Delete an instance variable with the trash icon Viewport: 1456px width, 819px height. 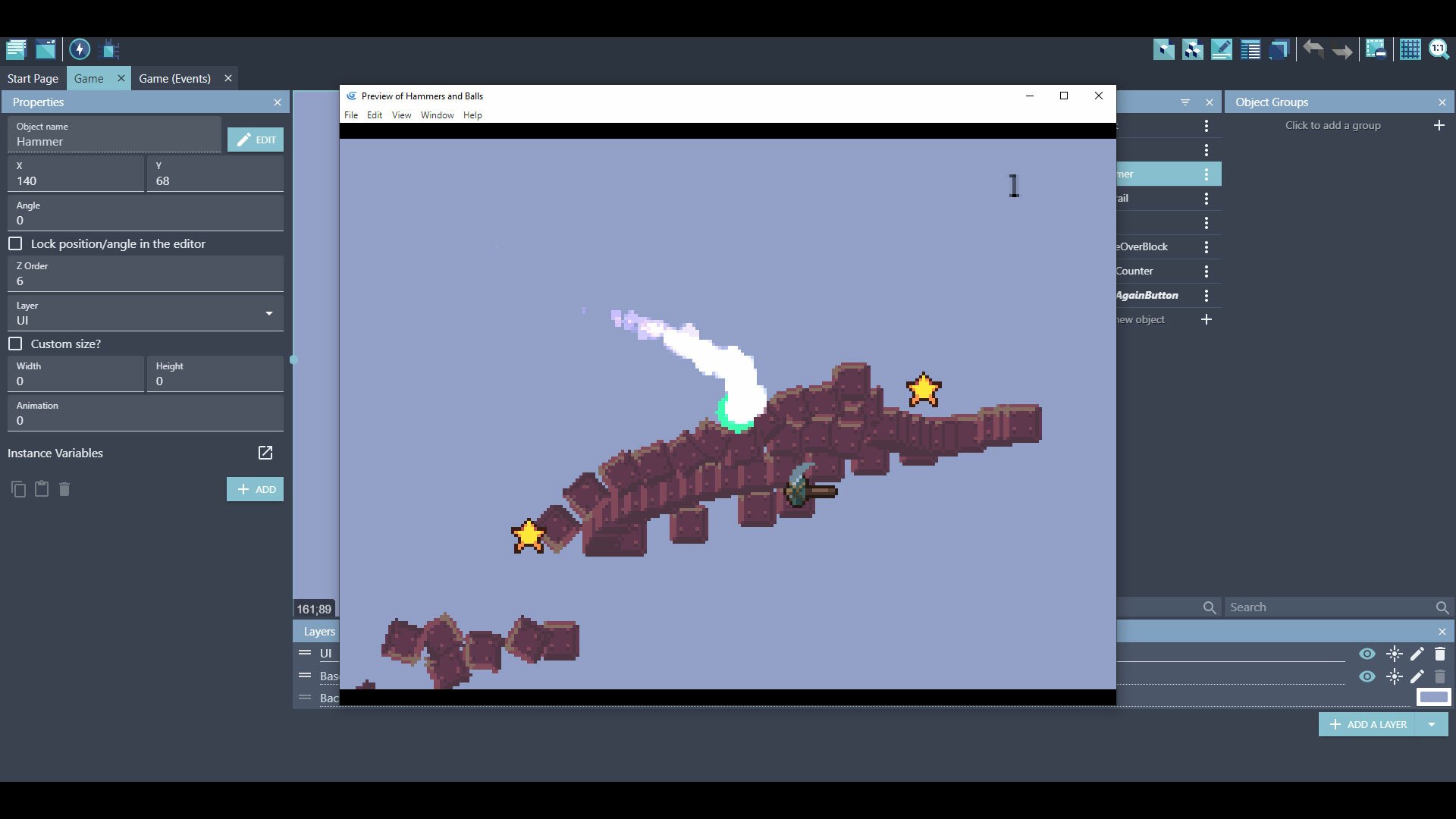click(64, 489)
